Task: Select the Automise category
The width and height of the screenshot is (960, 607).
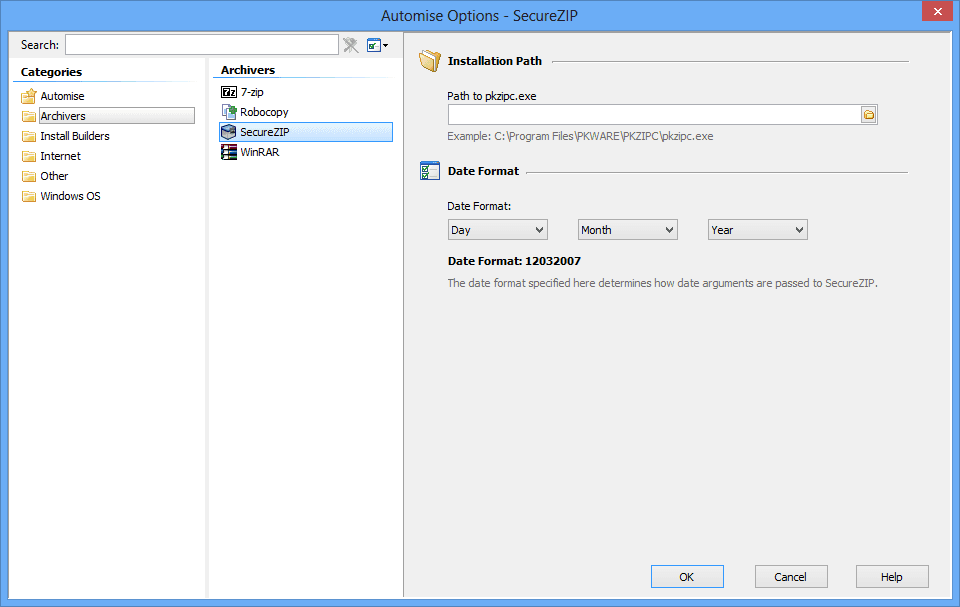Action: coord(62,96)
